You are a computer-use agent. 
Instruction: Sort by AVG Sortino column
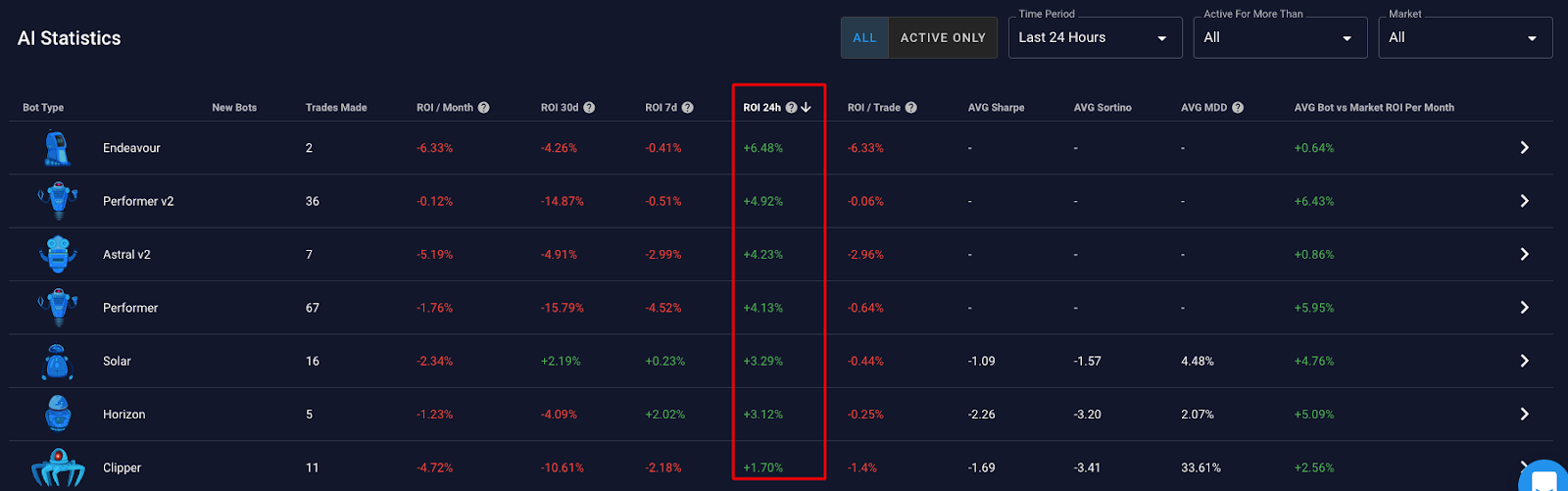point(1102,108)
